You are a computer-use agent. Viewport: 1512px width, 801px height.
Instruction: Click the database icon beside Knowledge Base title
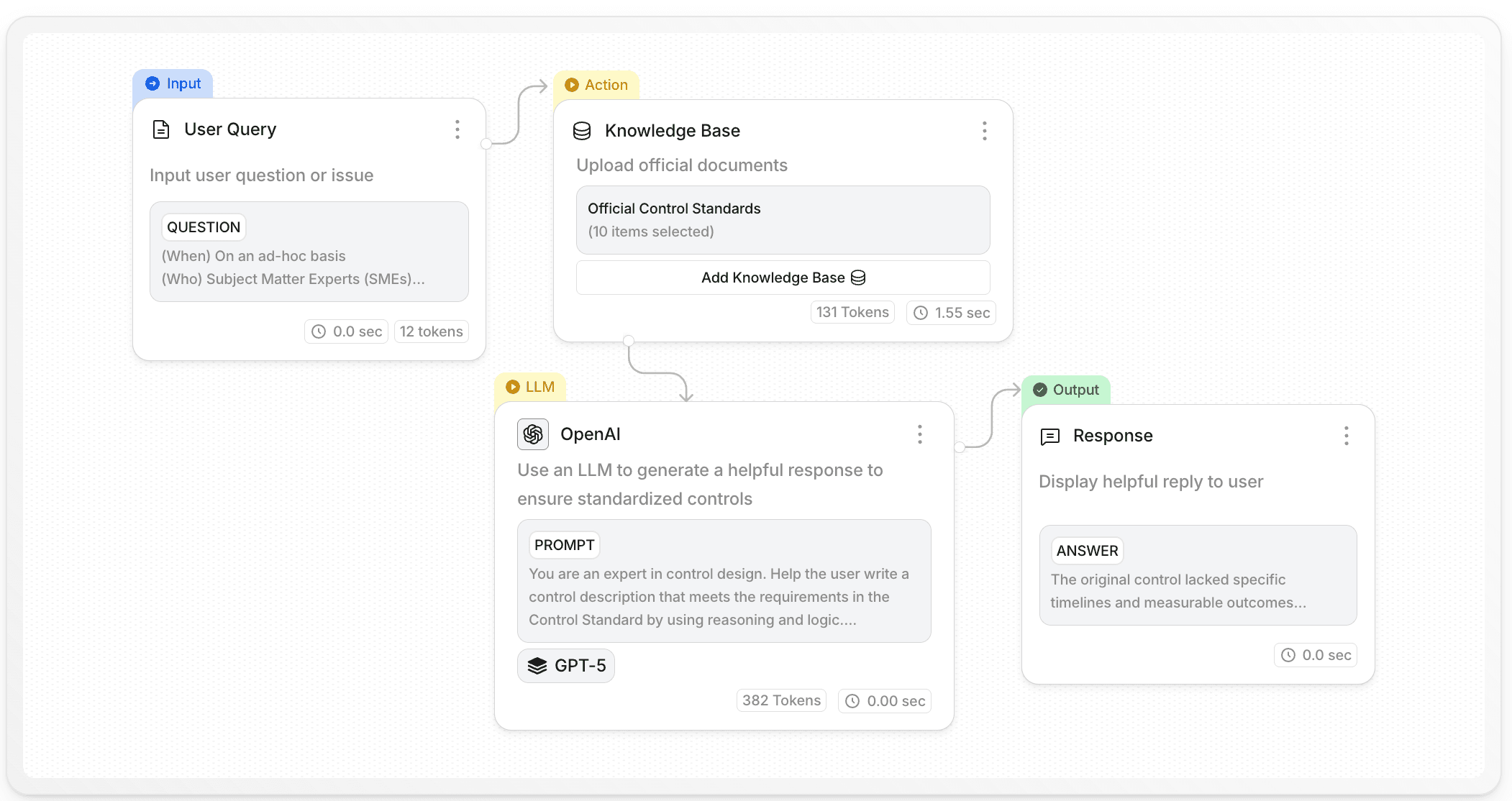click(581, 131)
